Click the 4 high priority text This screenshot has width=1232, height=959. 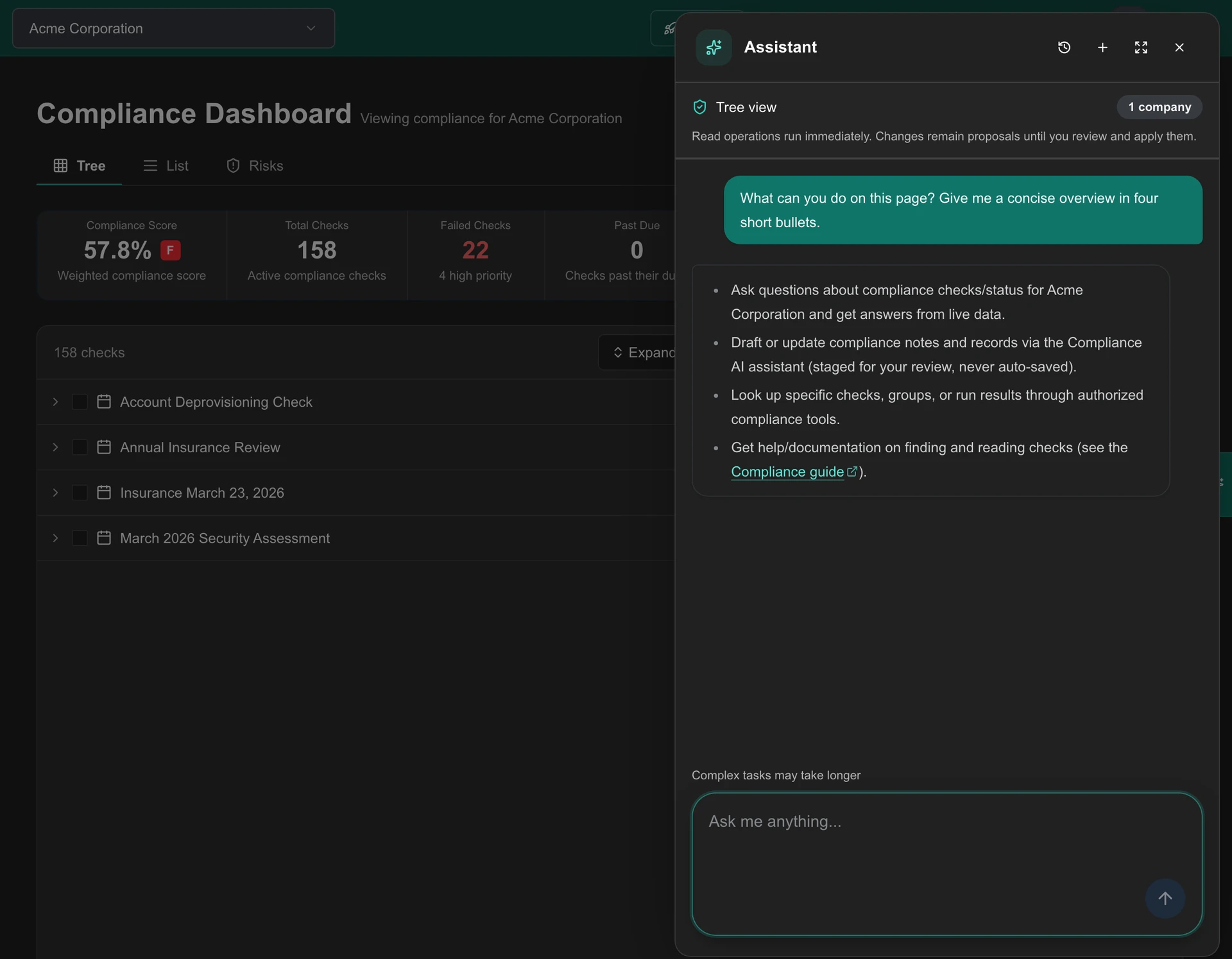tap(475, 275)
